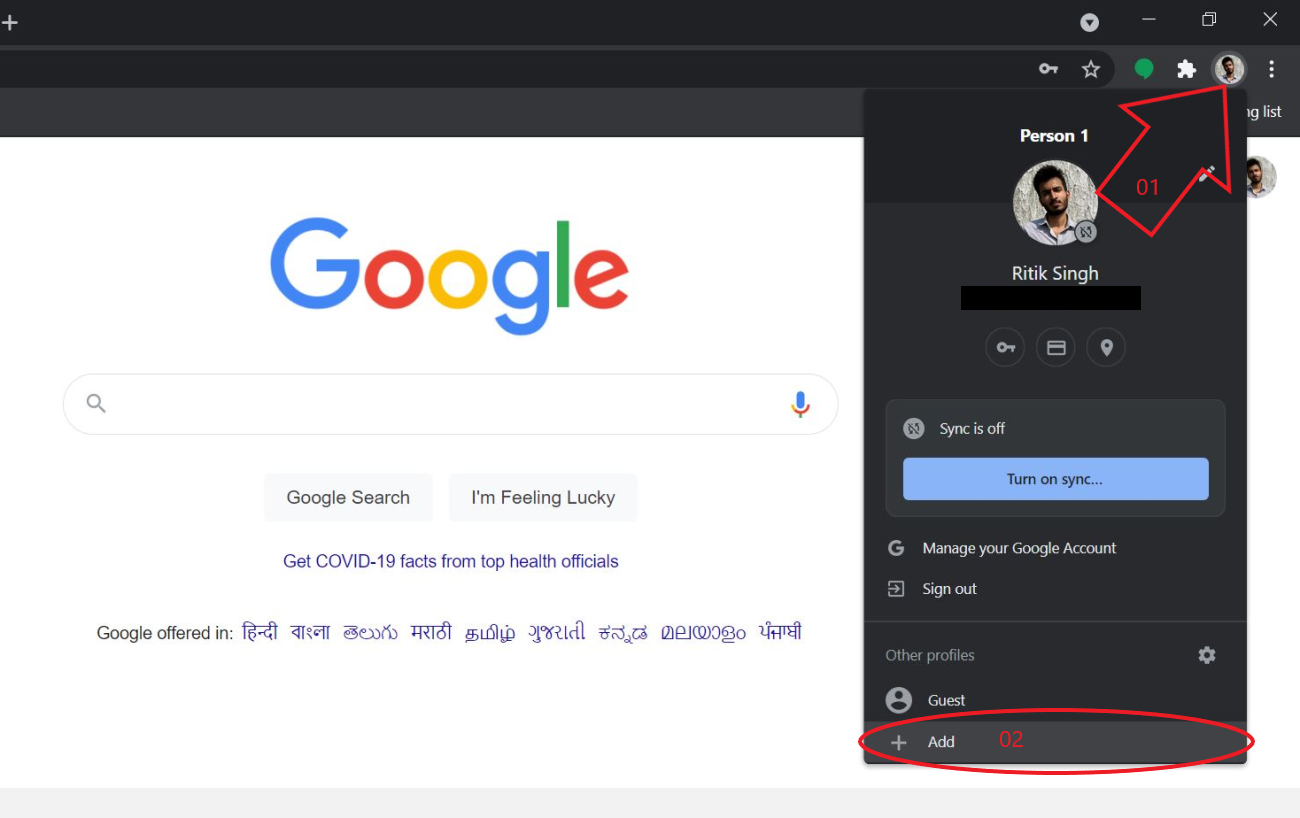Viewport: 1300px width, 818px height.
Task: Open the Chrome three-dot menu
Action: click(x=1271, y=69)
